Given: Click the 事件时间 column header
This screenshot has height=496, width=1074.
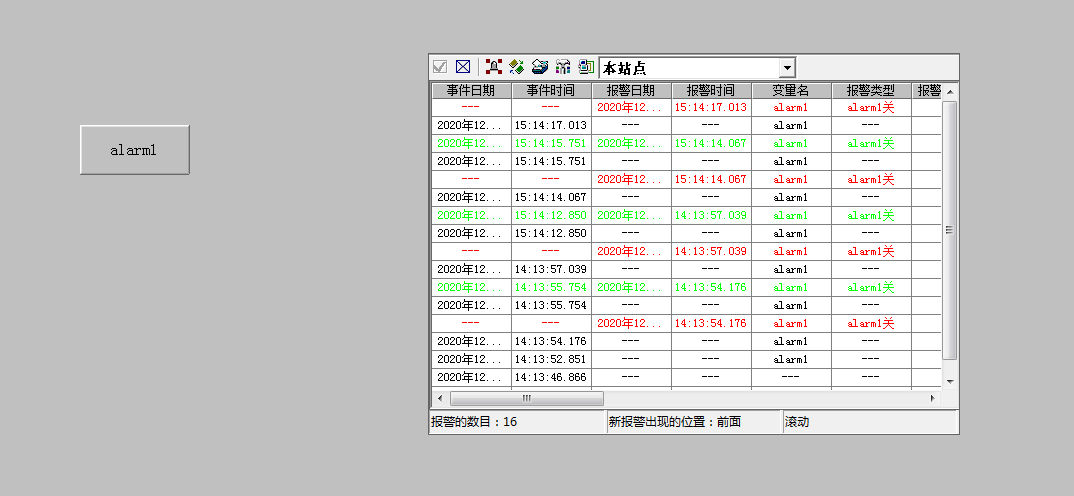Looking at the screenshot, I should point(551,90).
